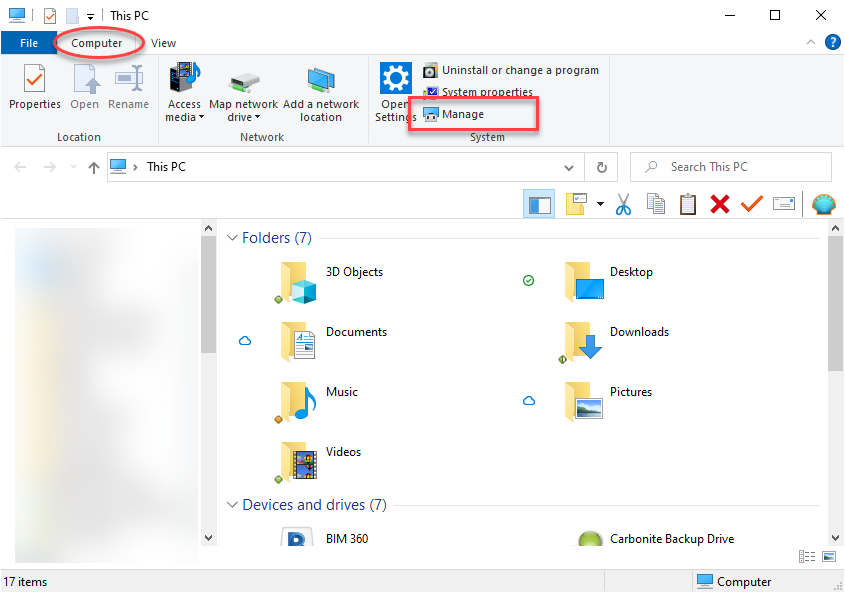Viewport: 845px width, 593px height.
Task: Click the rename field toolbar icon
Action: [x=784, y=204]
